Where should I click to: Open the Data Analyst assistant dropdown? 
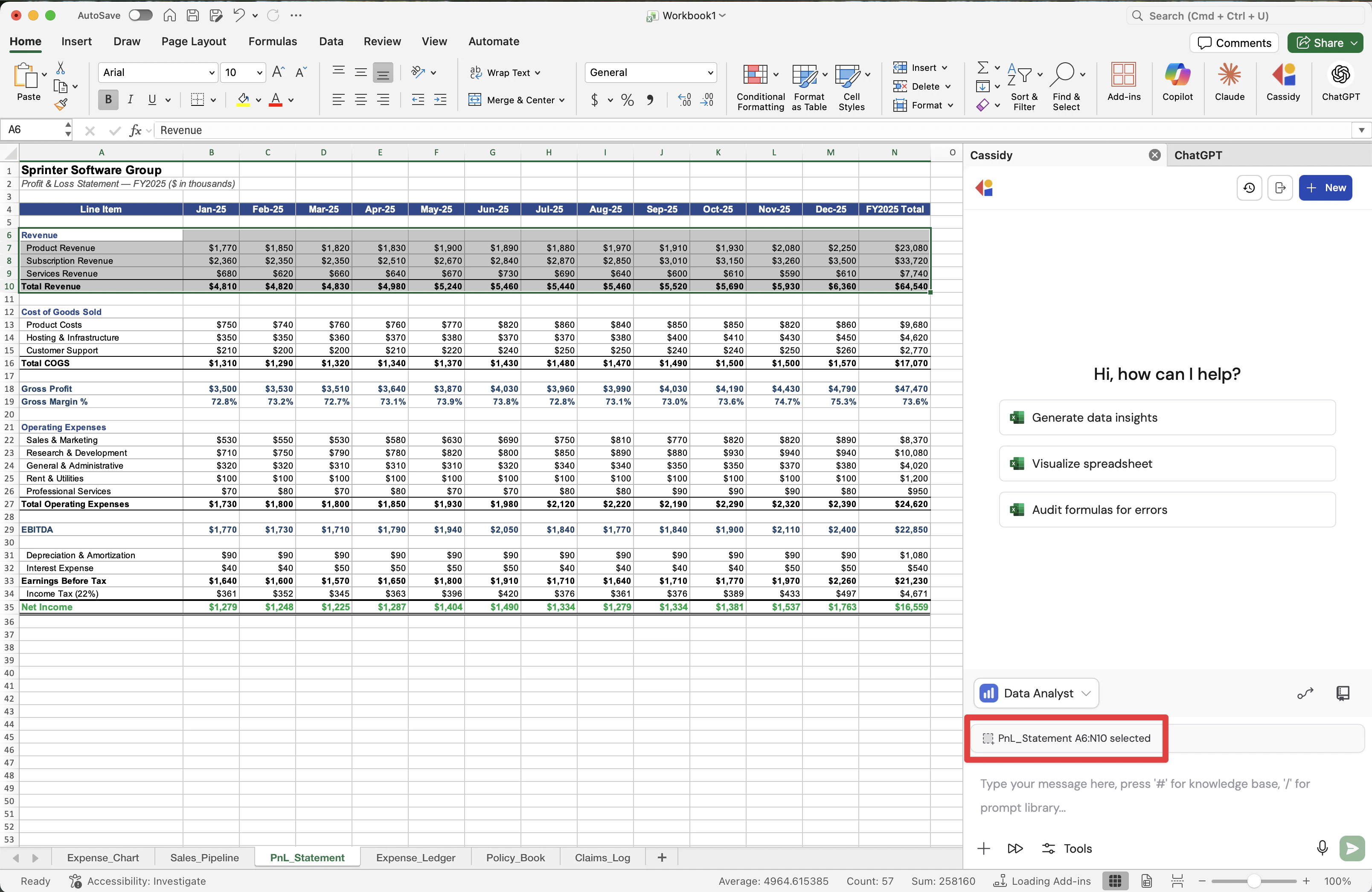(x=1036, y=693)
